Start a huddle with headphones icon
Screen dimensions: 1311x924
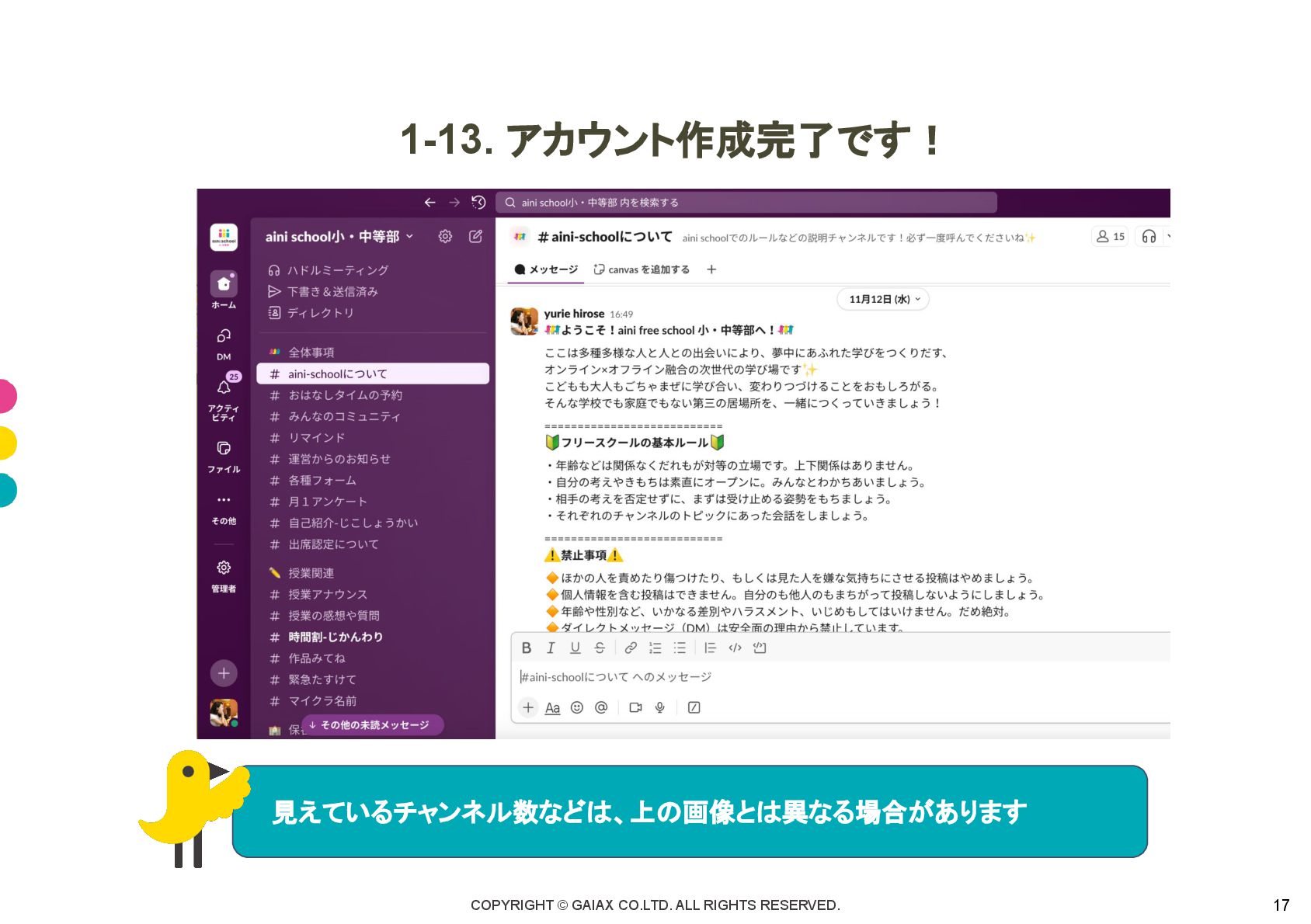click(x=1149, y=237)
